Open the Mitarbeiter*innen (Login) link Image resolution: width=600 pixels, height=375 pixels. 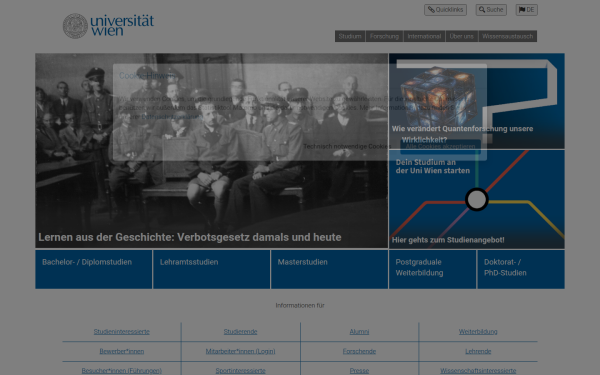[x=240, y=351]
